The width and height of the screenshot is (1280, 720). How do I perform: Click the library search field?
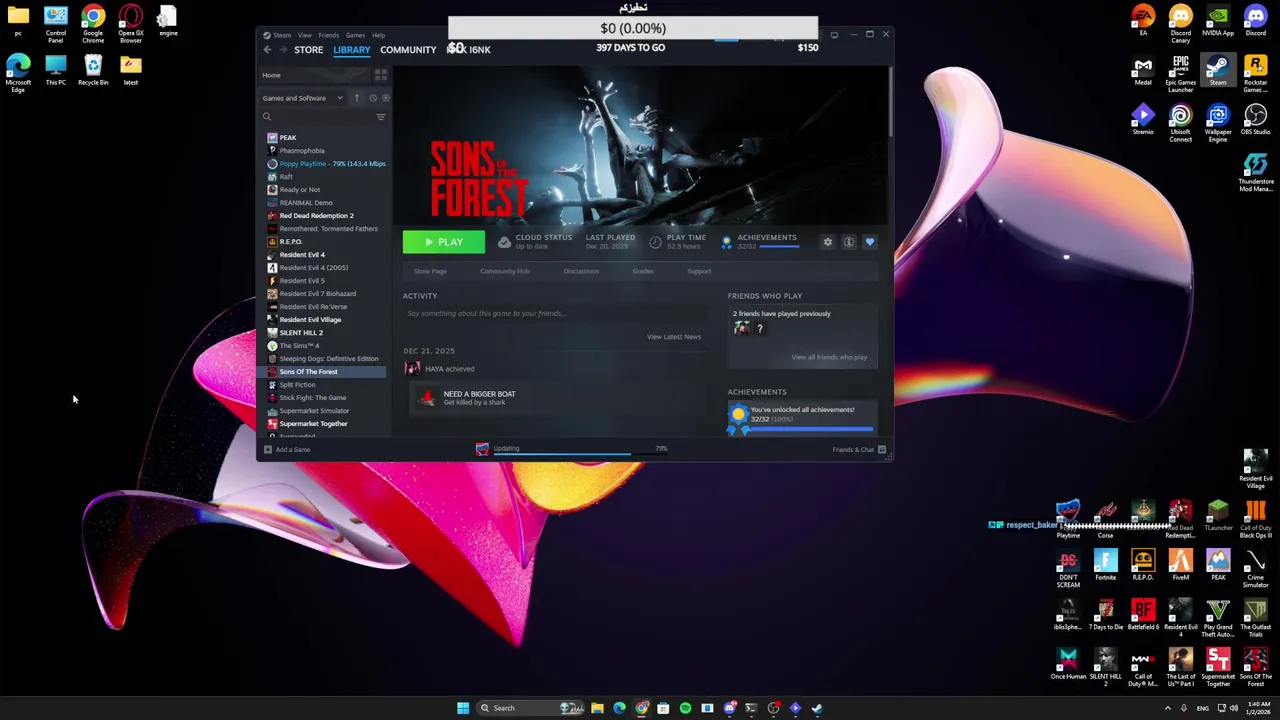(316, 117)
